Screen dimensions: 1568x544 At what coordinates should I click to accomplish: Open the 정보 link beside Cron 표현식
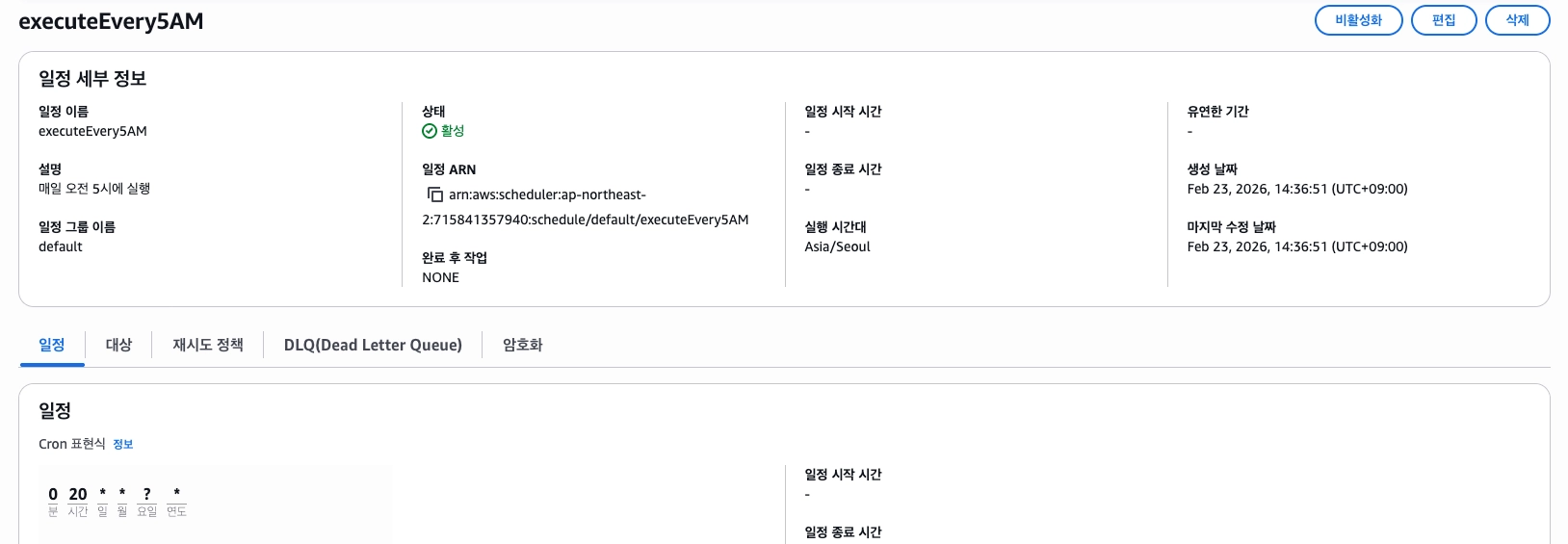pos(123,444)
